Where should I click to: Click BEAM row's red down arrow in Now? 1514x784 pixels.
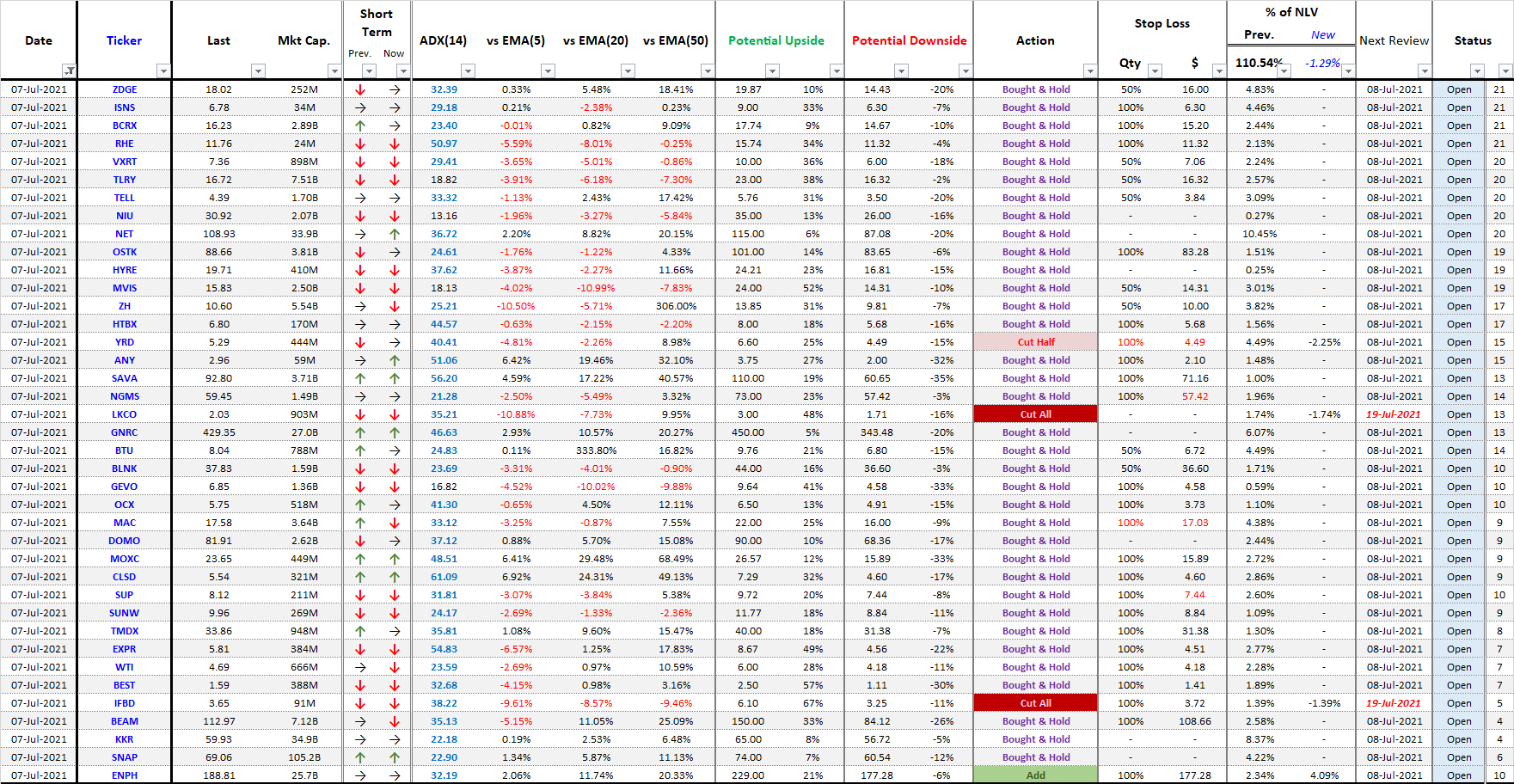coord(395,721)
